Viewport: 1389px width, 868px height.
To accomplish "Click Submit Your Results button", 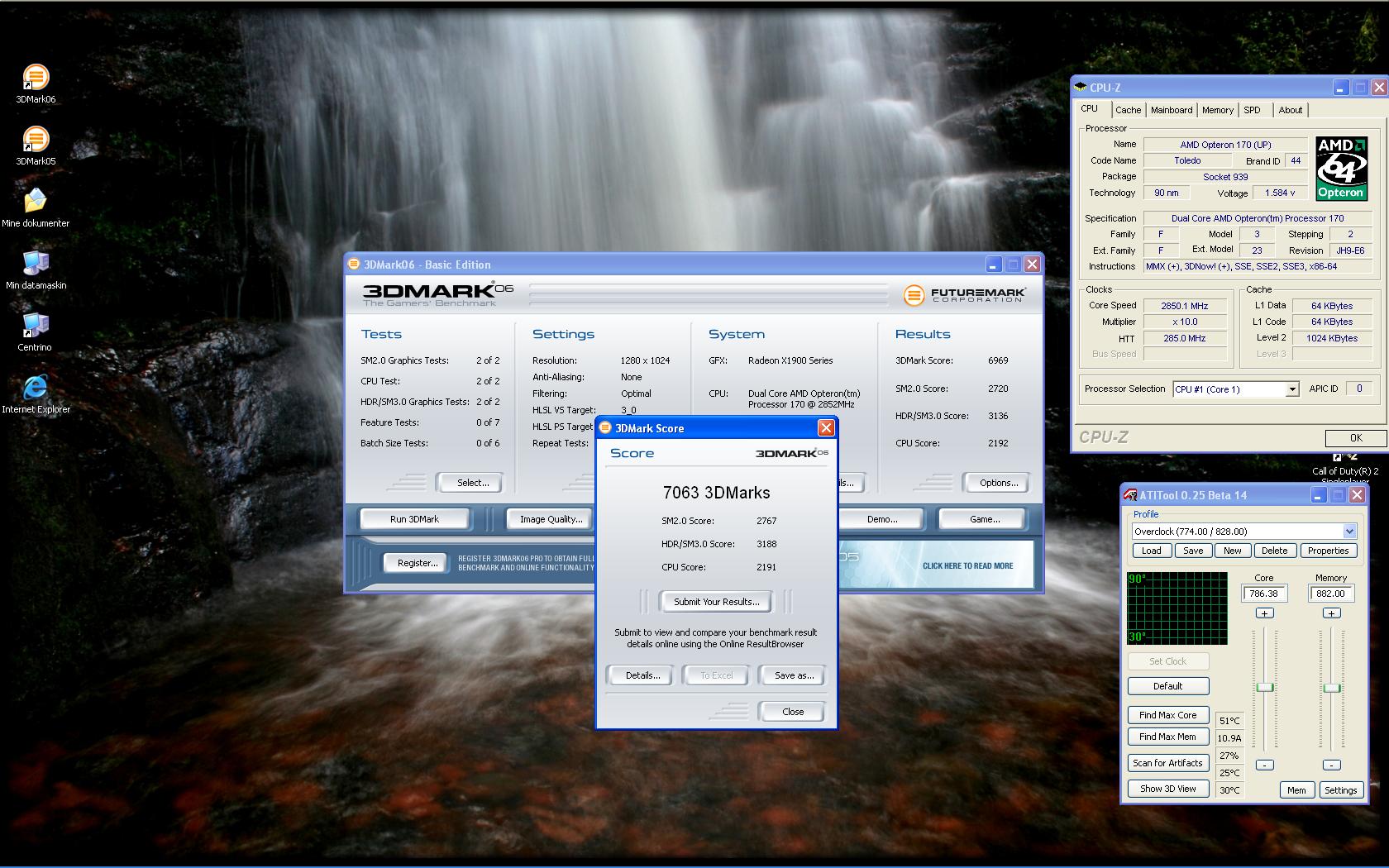I will (x=716, y=602).
